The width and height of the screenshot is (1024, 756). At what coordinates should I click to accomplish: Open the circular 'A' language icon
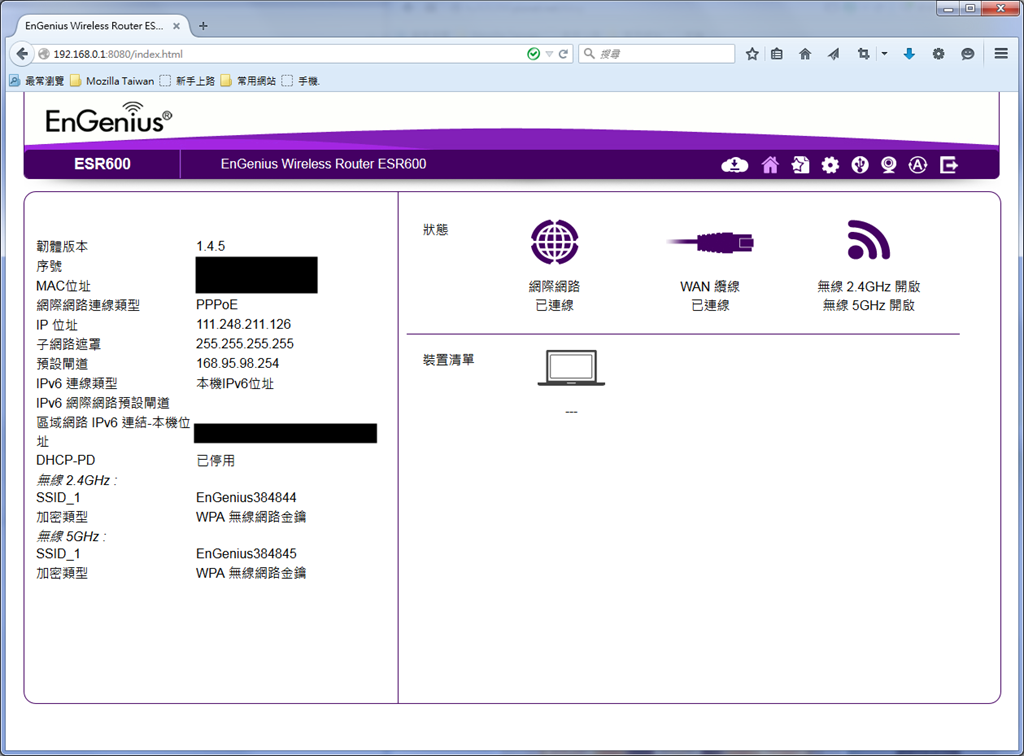(x=918, y=165)
